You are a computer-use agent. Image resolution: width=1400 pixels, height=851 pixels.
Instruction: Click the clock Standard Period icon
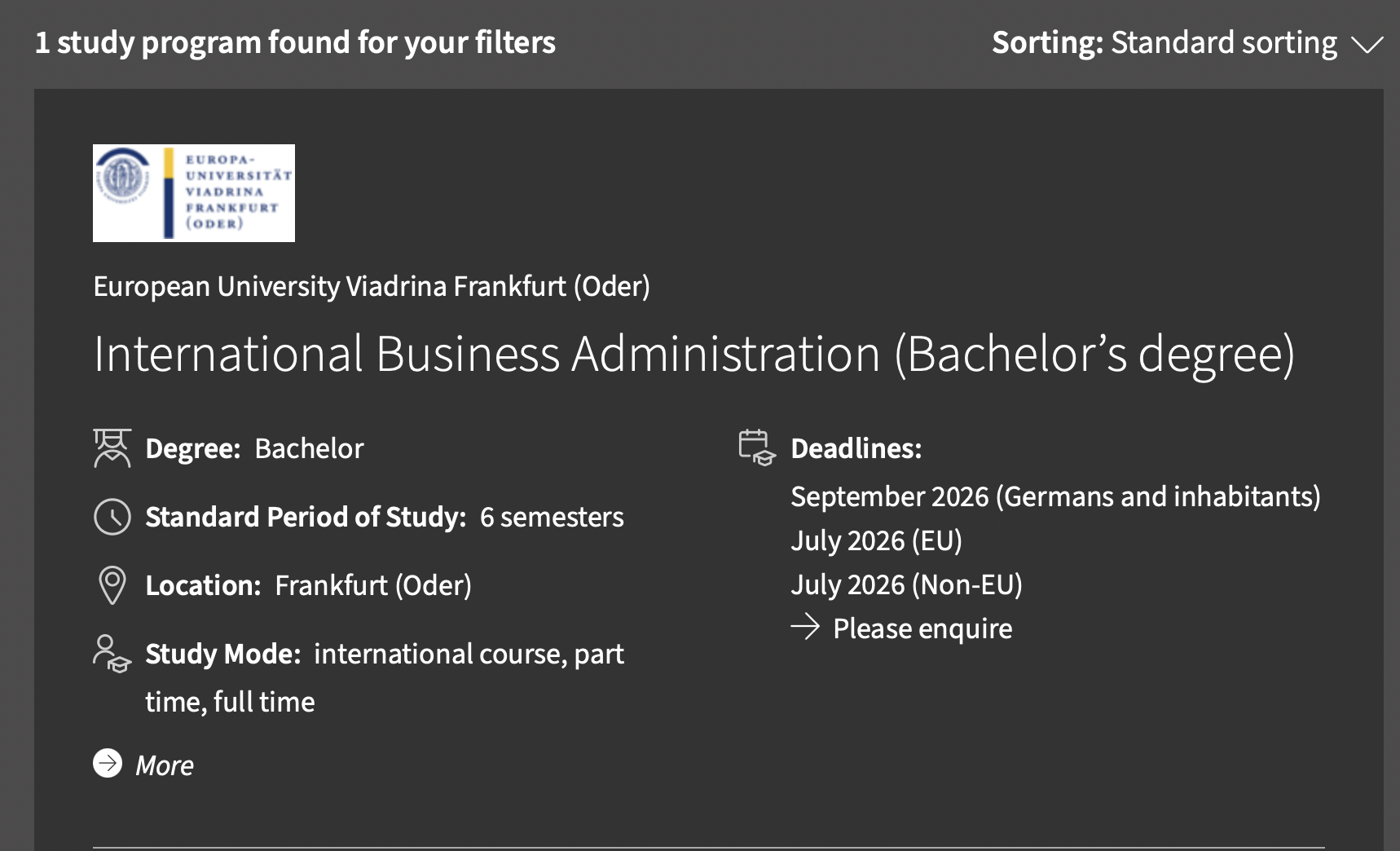(x=112, y=517)
